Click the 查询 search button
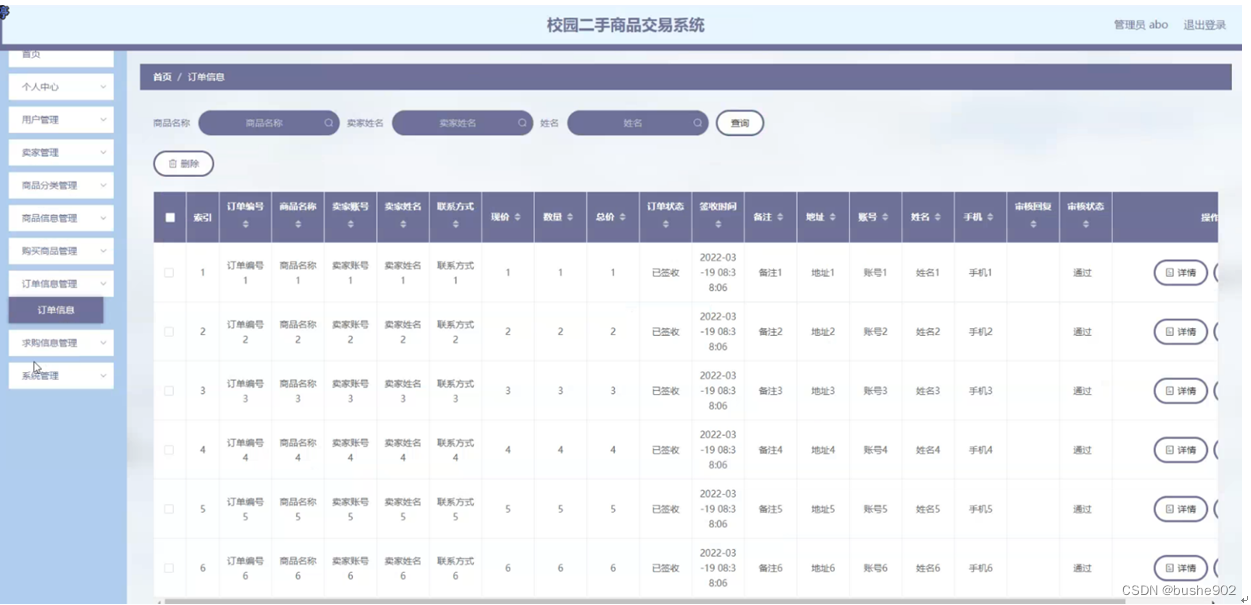1251x605 pixels. 740,123
